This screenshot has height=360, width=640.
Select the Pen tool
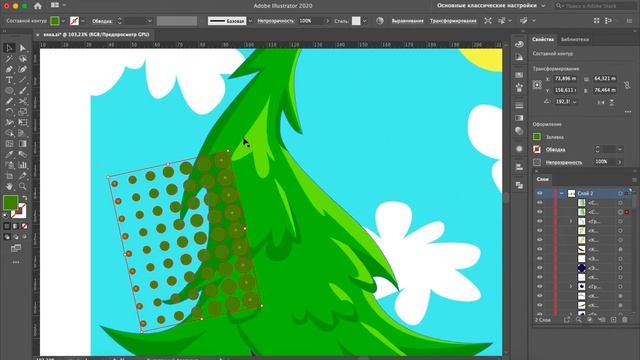pos(9,69)
